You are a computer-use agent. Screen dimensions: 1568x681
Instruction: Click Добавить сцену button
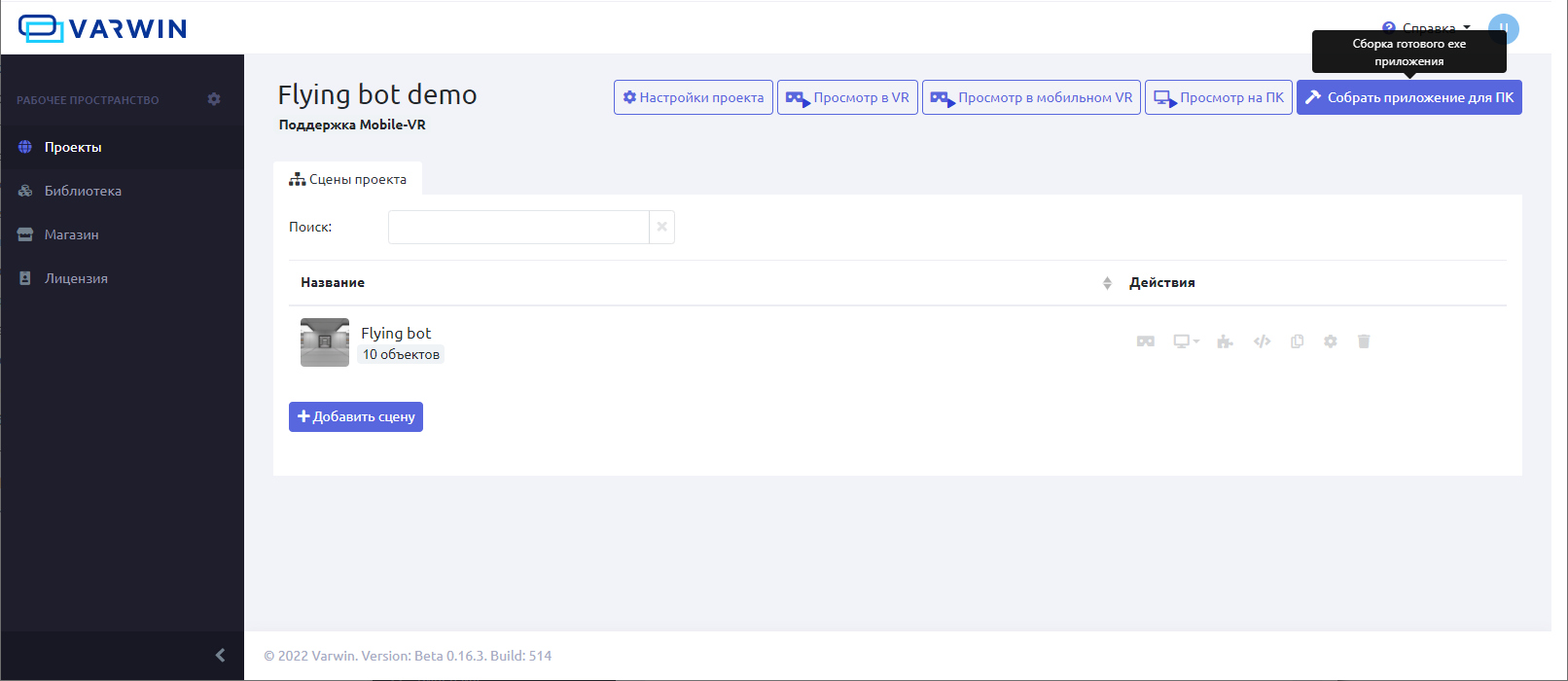point(356,416)
